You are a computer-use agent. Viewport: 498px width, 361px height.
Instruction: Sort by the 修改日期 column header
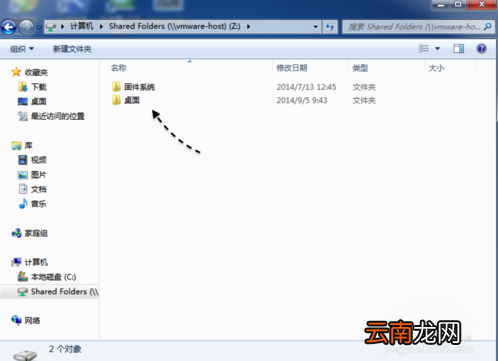[x=292, y=68]
